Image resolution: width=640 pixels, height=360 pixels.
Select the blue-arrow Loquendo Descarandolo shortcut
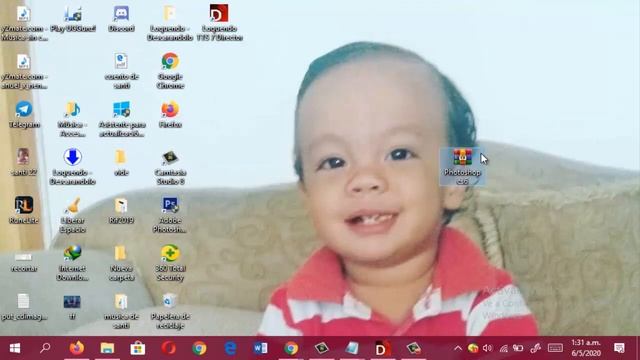(x=73, y=167)
